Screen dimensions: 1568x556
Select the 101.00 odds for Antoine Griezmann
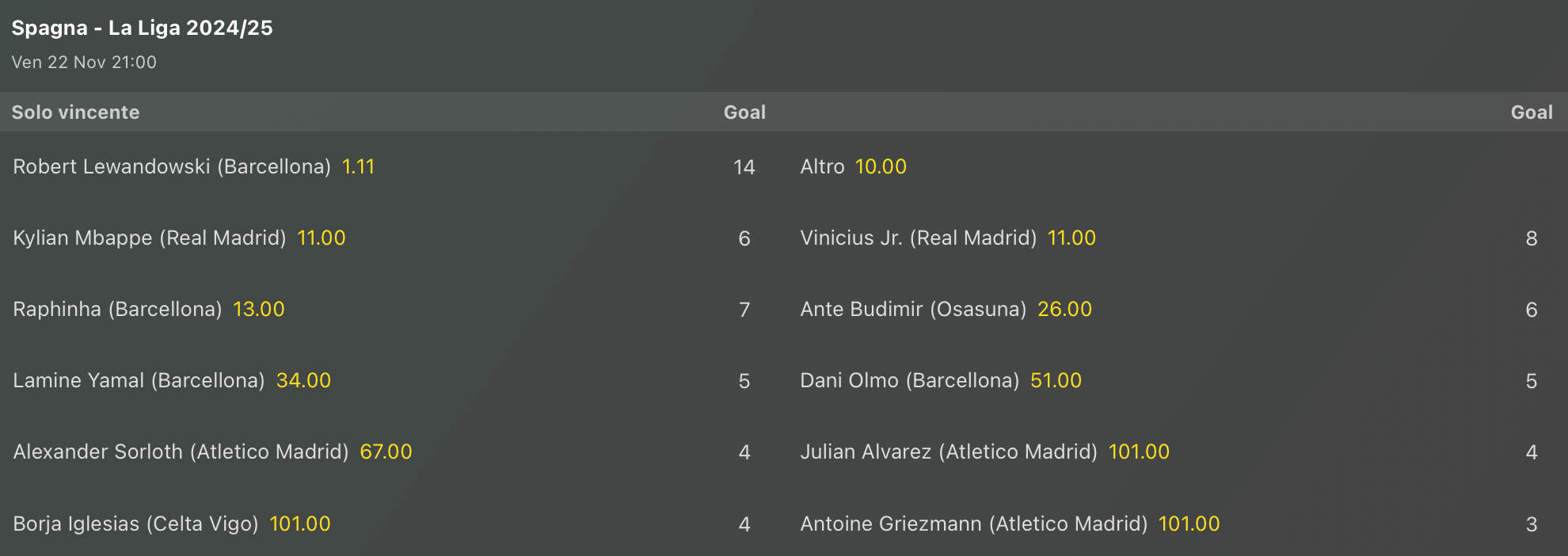[x=1189, y=524]
